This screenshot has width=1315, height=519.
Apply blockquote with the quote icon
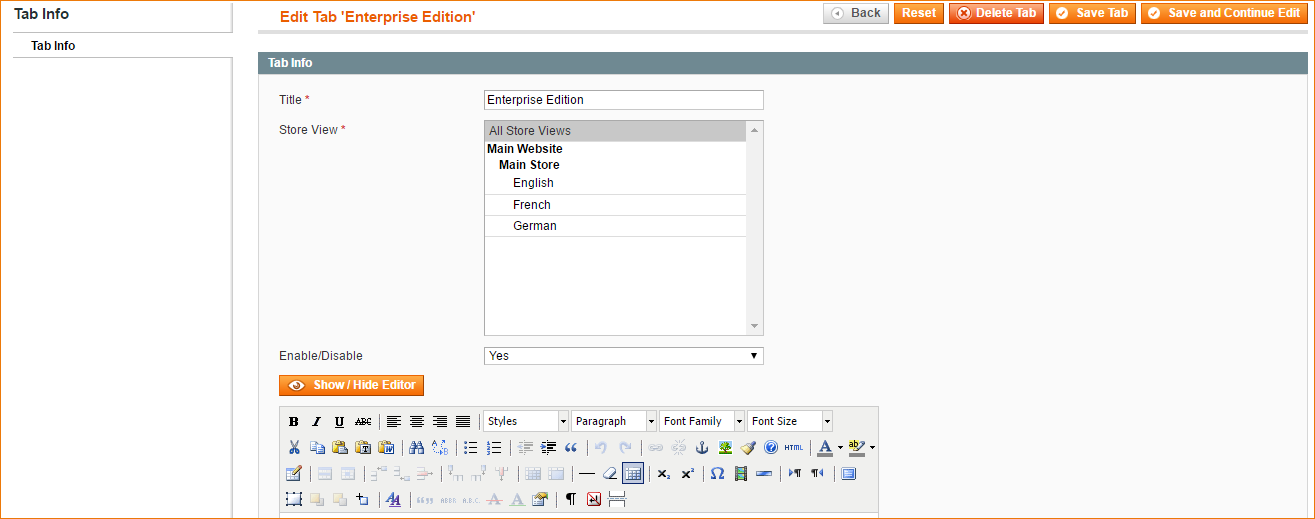coord(571,448)
